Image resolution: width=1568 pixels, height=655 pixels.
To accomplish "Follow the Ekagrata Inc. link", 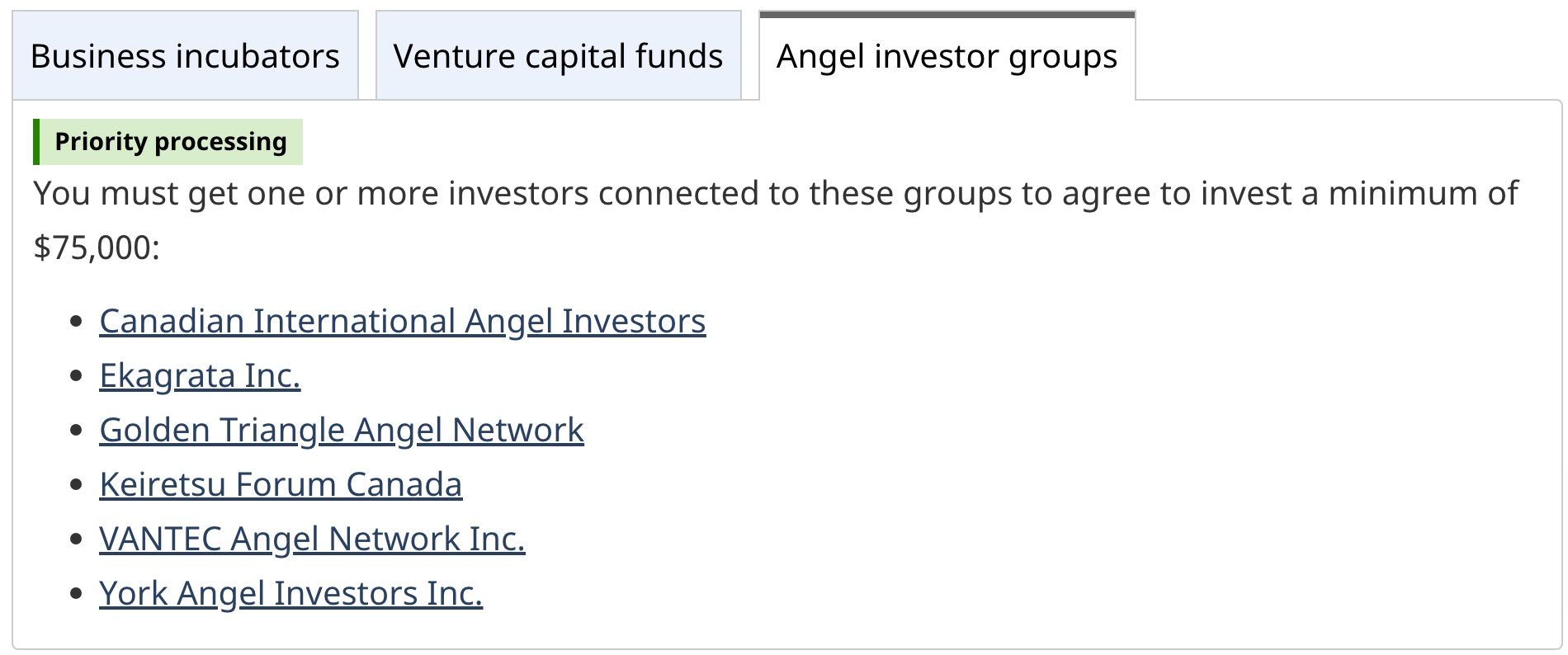I will [200, 375].
